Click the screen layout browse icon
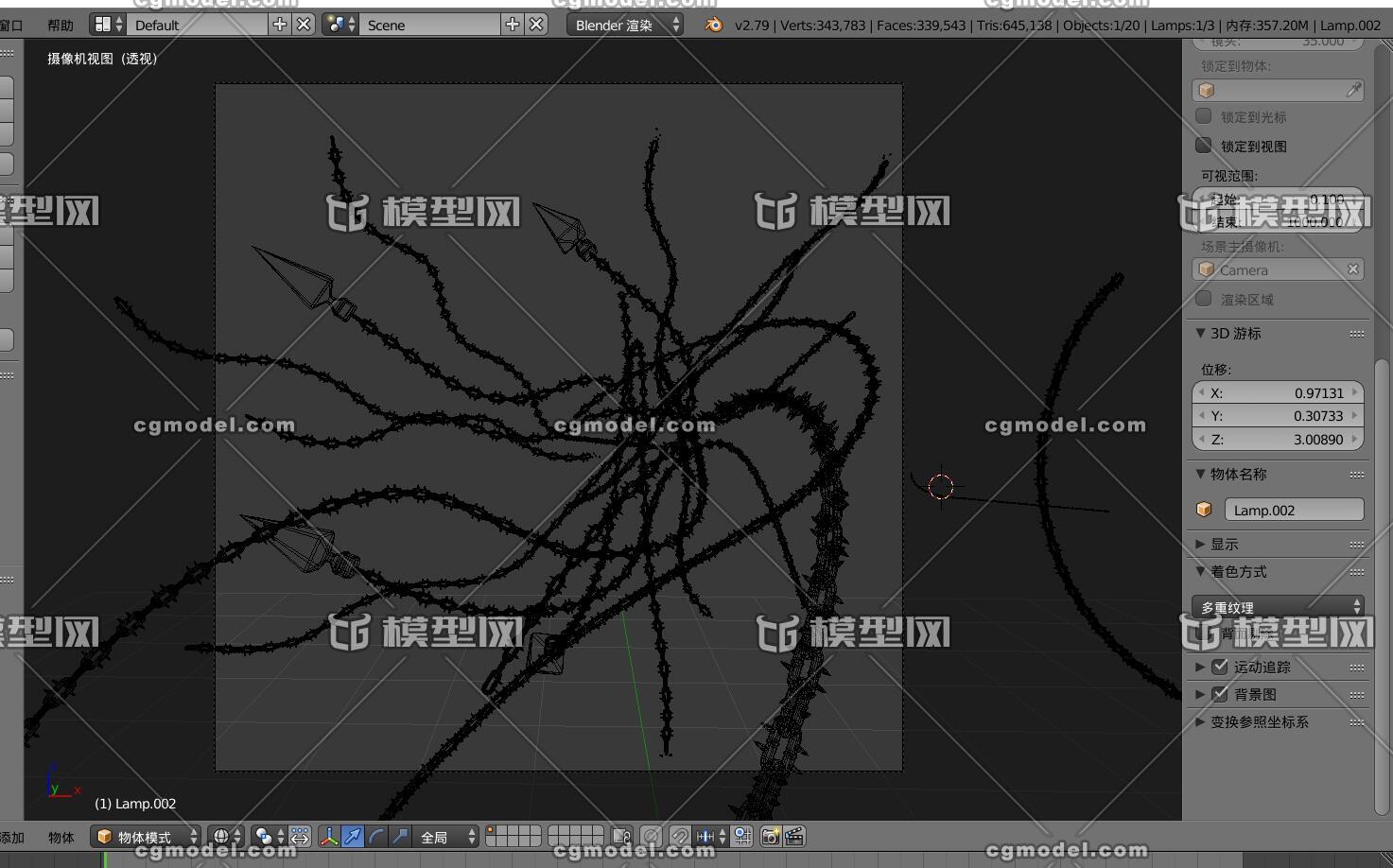1393x868 pixels. coord(109,25)
